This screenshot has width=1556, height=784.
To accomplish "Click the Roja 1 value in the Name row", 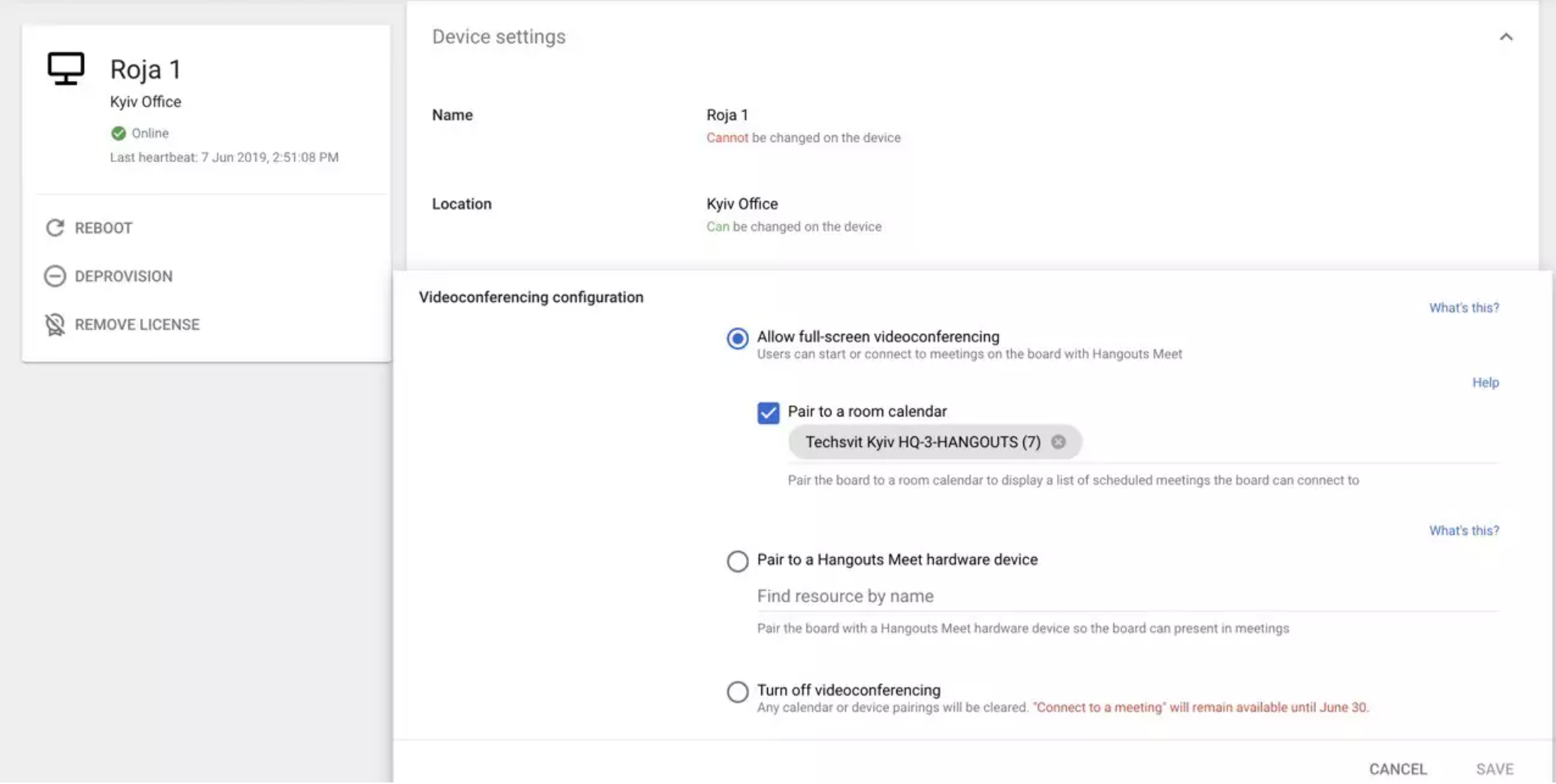I will click(727, 115).
